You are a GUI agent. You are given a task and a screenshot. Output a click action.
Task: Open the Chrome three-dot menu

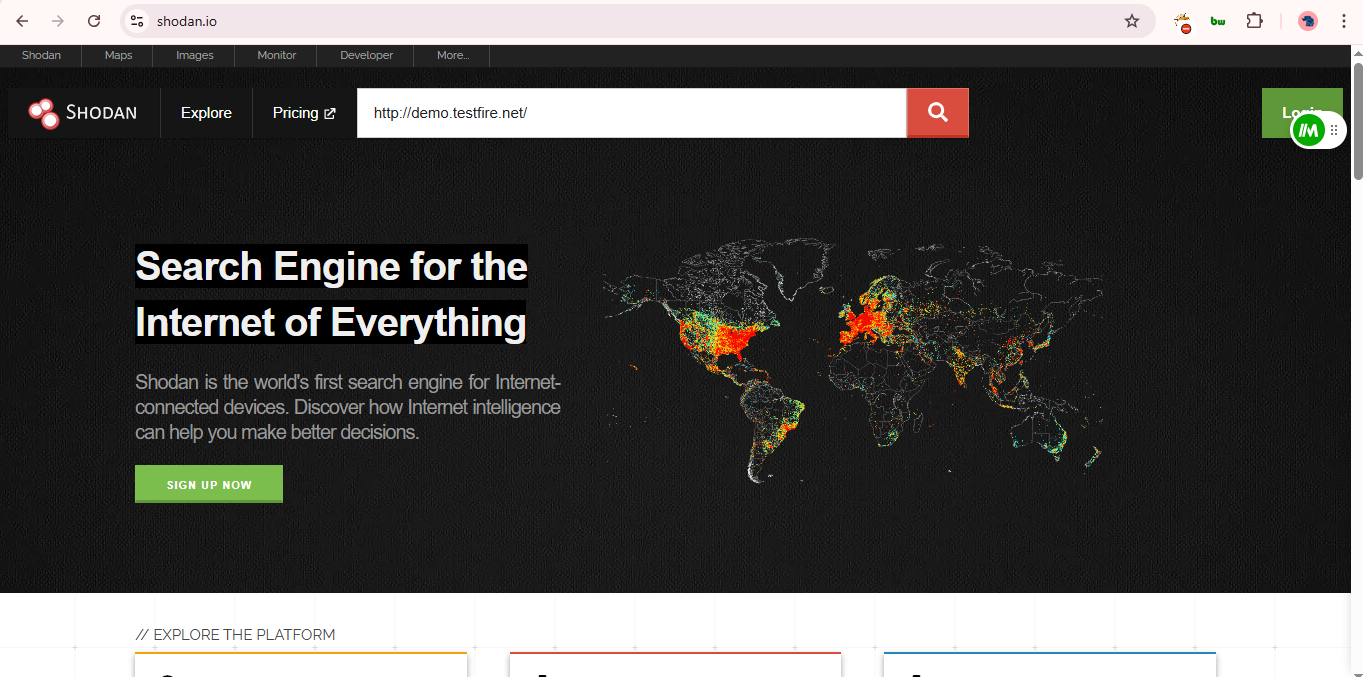click(1344, 21)
